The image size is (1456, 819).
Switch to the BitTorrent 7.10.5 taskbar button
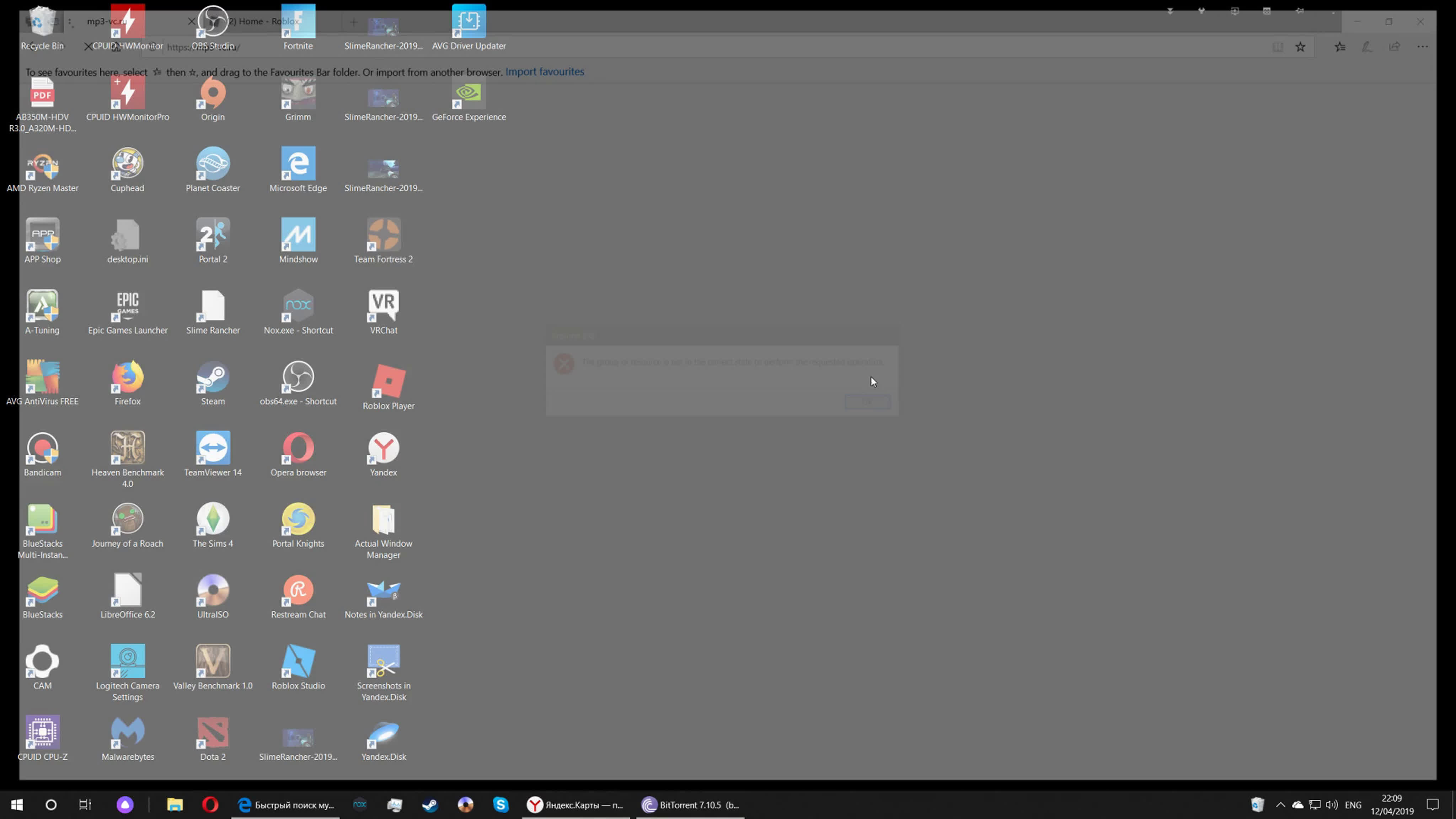coord(691,805)
